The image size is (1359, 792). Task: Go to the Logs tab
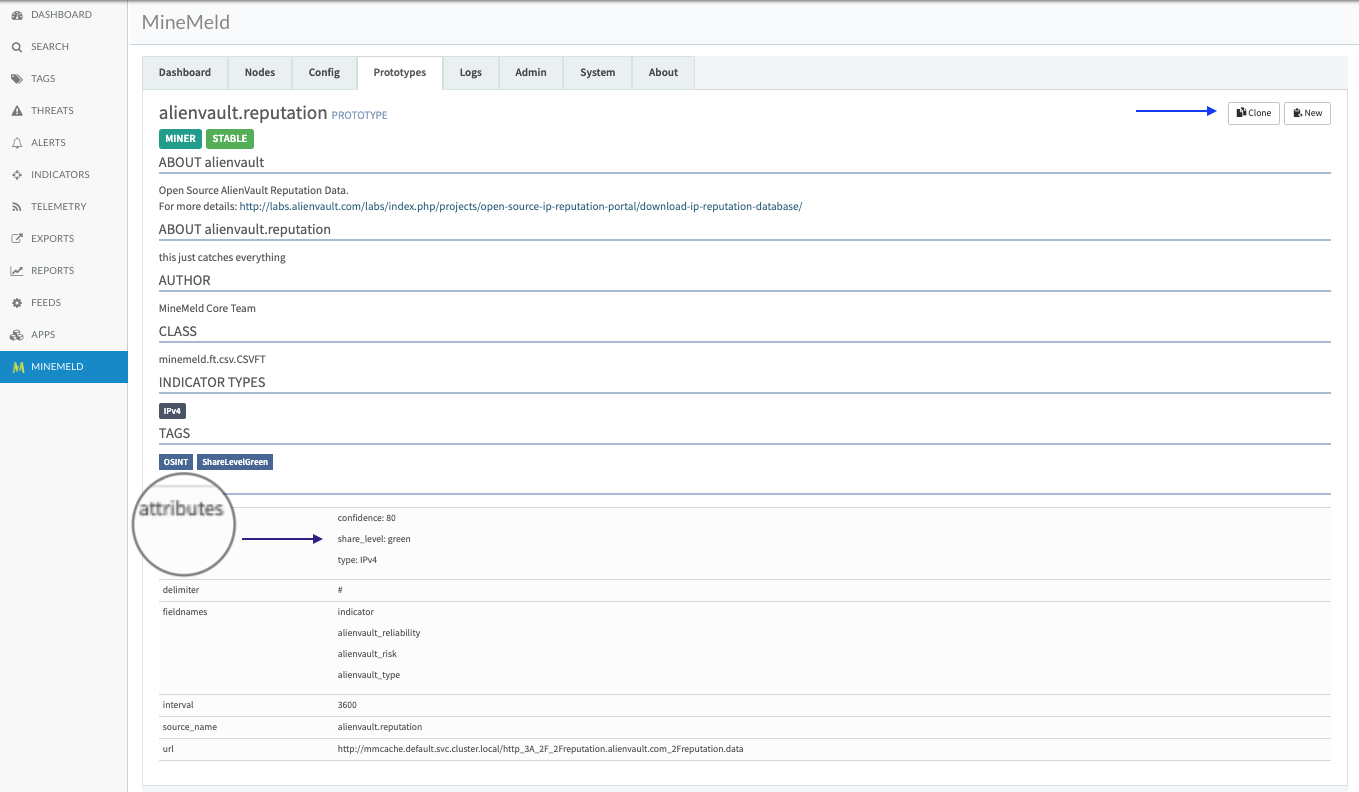[470, 73]
